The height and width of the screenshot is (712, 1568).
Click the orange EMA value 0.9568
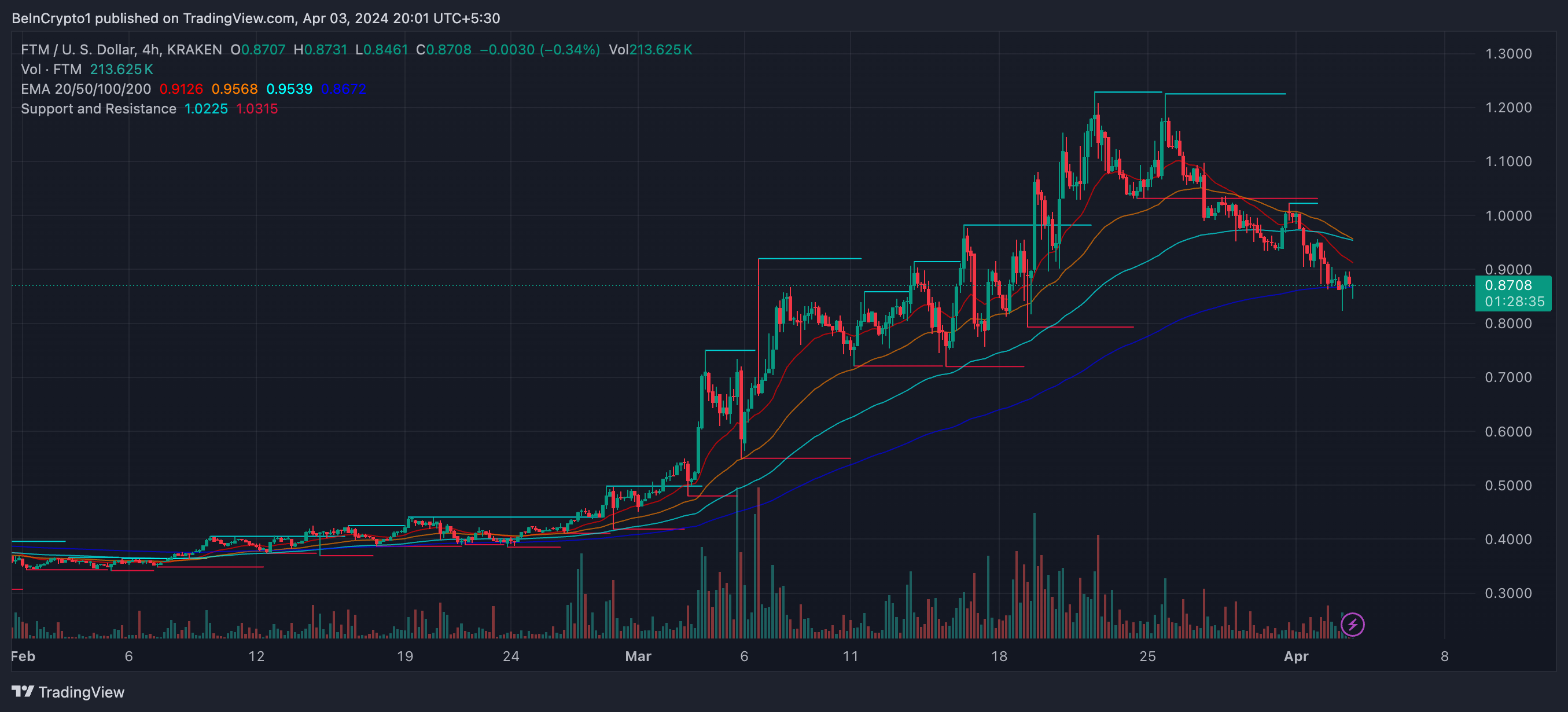pos(234,89)
